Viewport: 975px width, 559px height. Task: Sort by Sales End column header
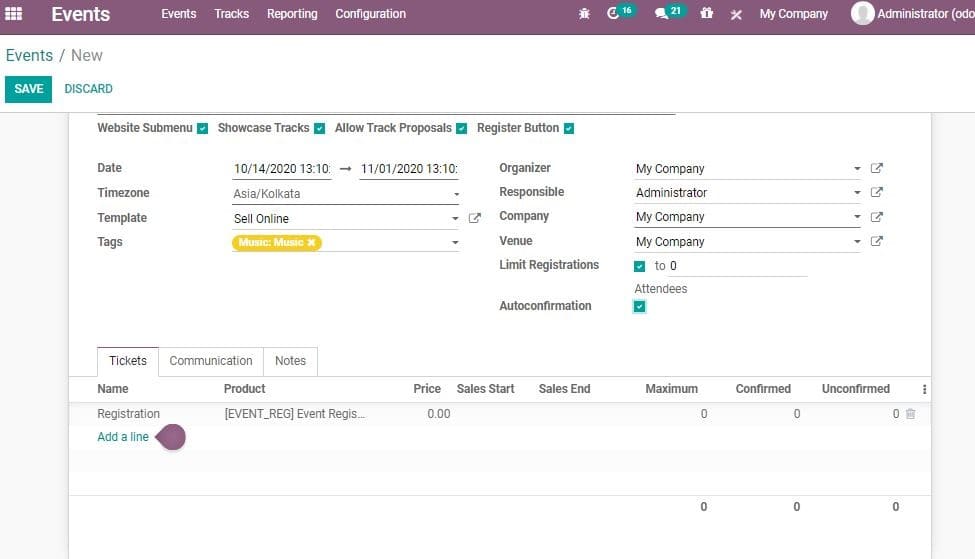[564, 389]
